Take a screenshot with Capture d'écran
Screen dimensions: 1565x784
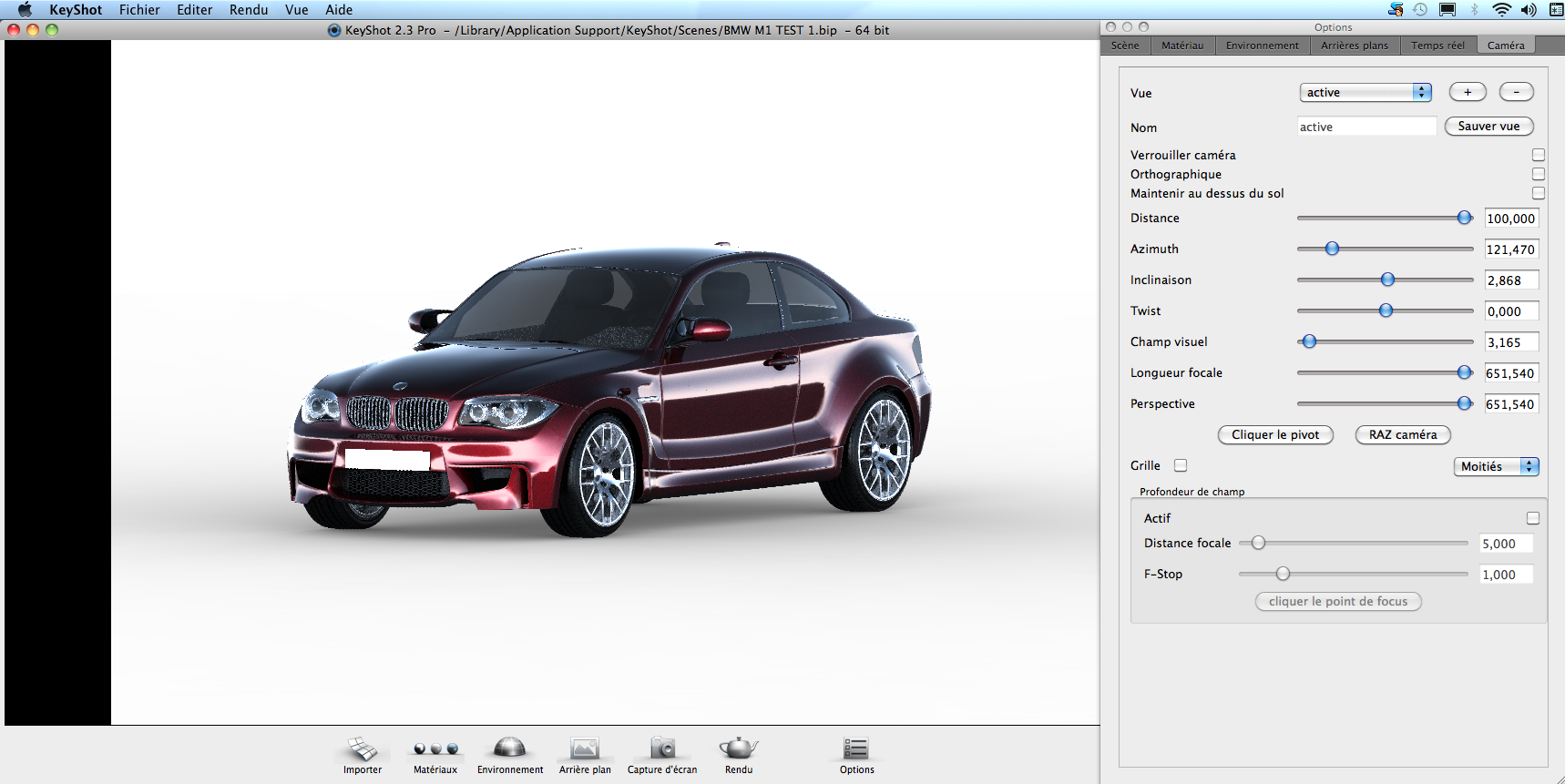pyautogui.click(x=662, y=749)
